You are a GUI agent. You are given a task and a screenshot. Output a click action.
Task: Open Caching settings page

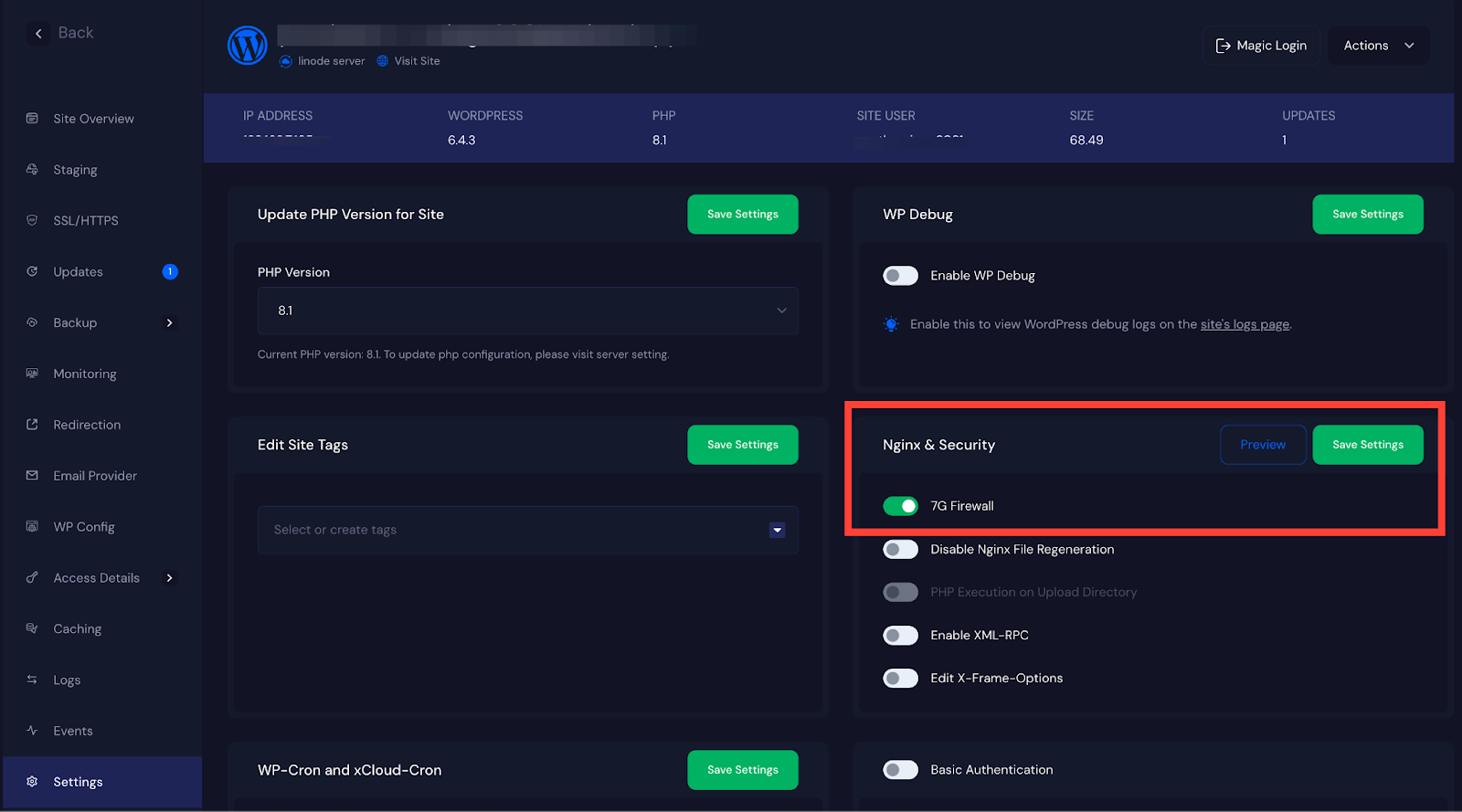(x=78, y=628)
